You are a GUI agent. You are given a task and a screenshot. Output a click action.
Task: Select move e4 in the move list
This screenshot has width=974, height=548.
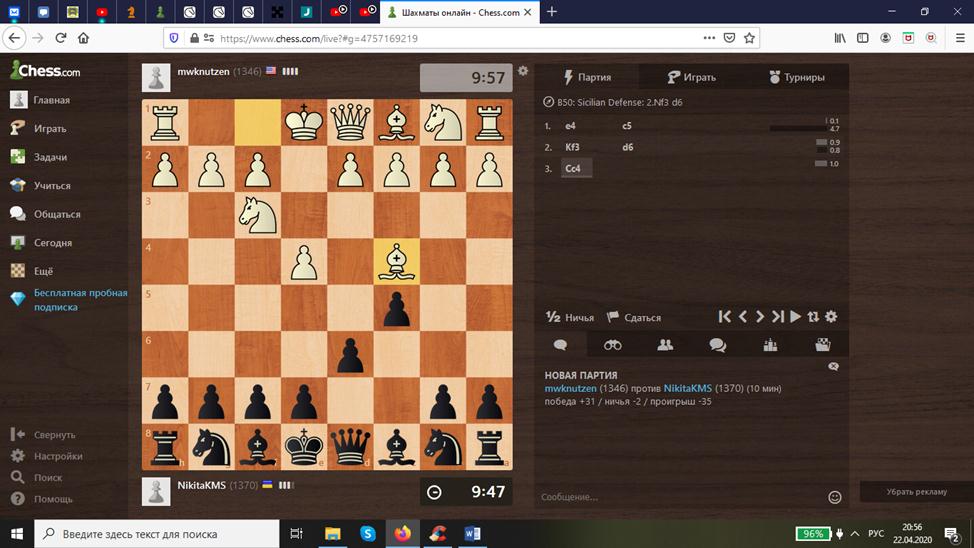(x=570, y=126)
